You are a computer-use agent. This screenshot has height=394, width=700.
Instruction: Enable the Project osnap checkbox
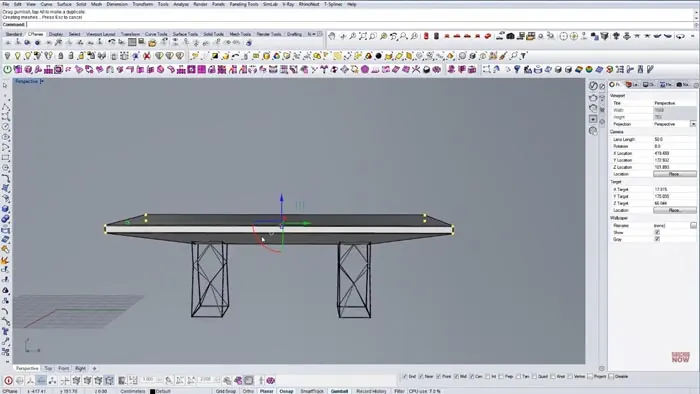coord(590,377)
